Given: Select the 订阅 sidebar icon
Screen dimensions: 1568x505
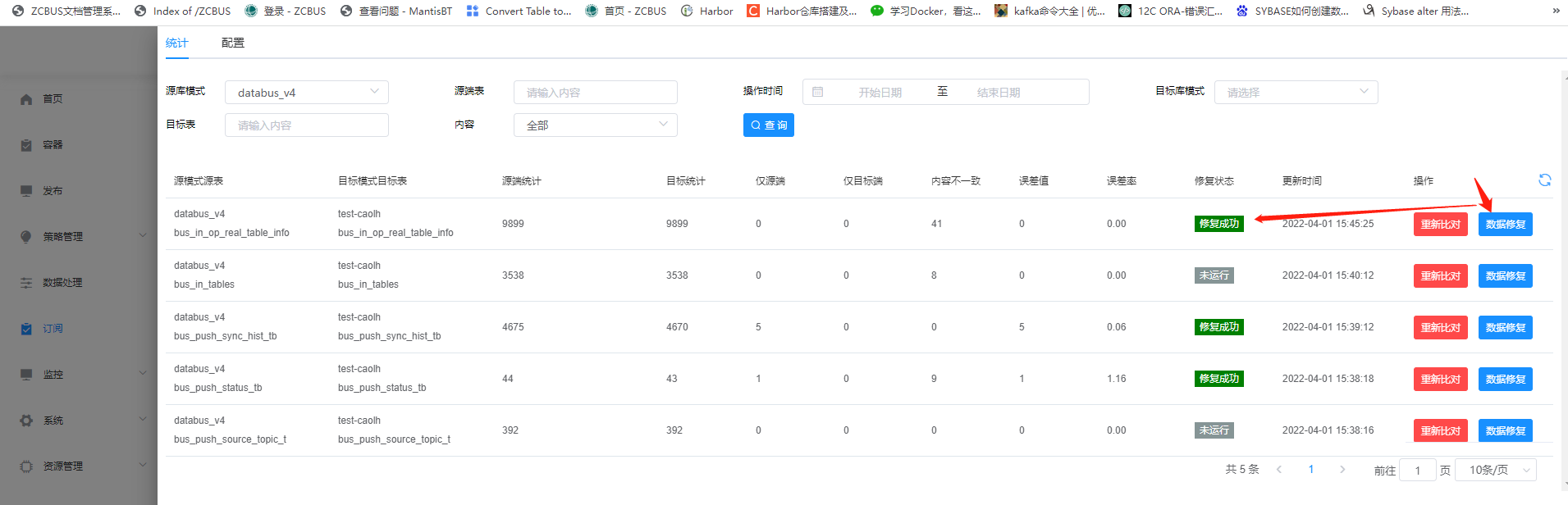Looking at the screenshot, I should (26, 329).
